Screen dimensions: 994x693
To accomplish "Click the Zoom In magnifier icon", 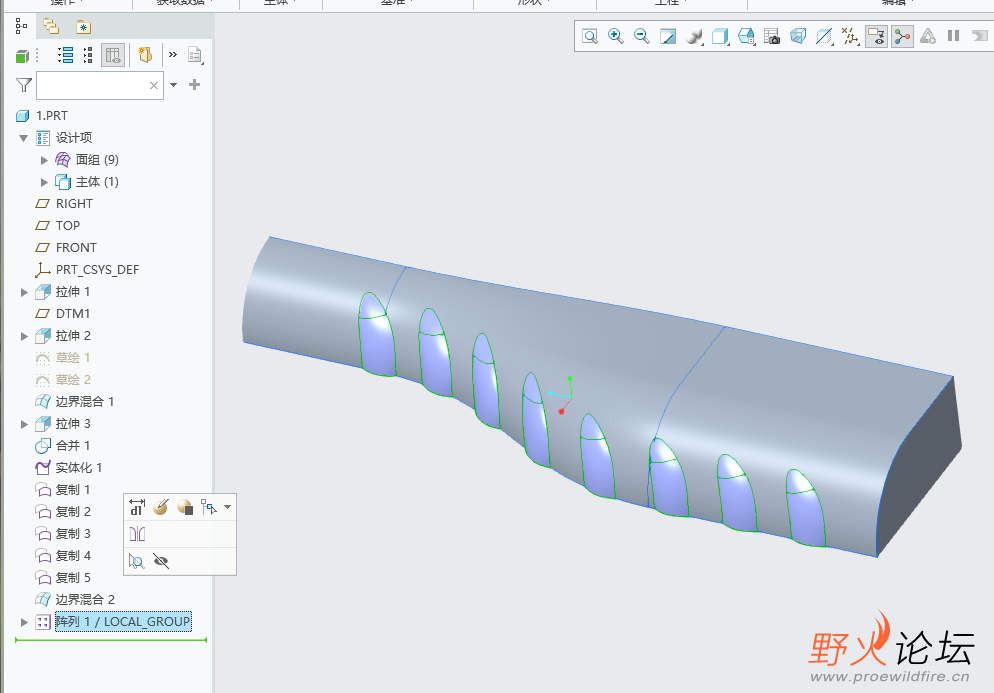I will [616, 36].
